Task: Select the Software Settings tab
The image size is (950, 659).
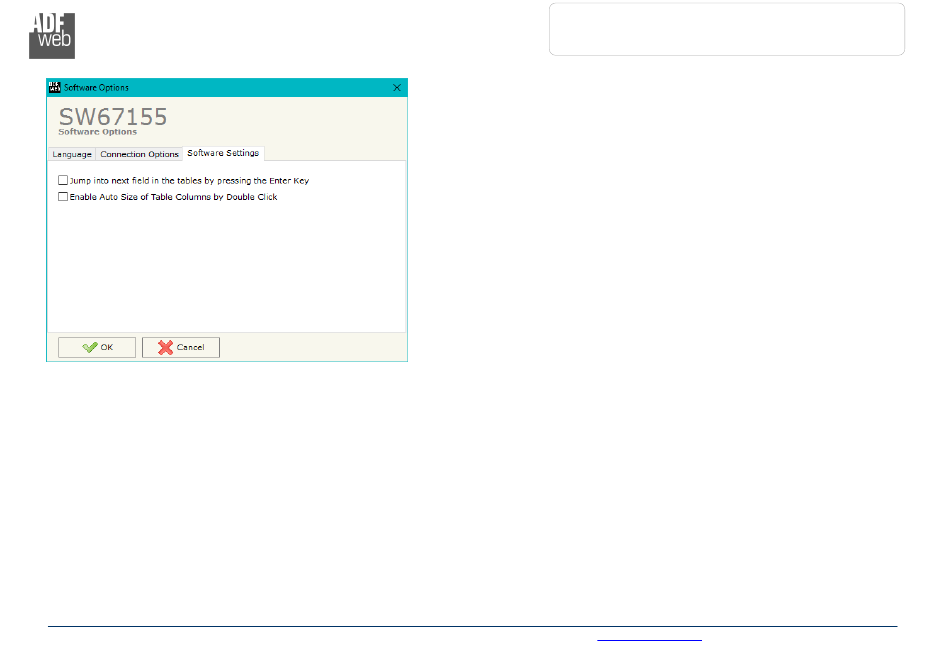Action: (223, 153)
